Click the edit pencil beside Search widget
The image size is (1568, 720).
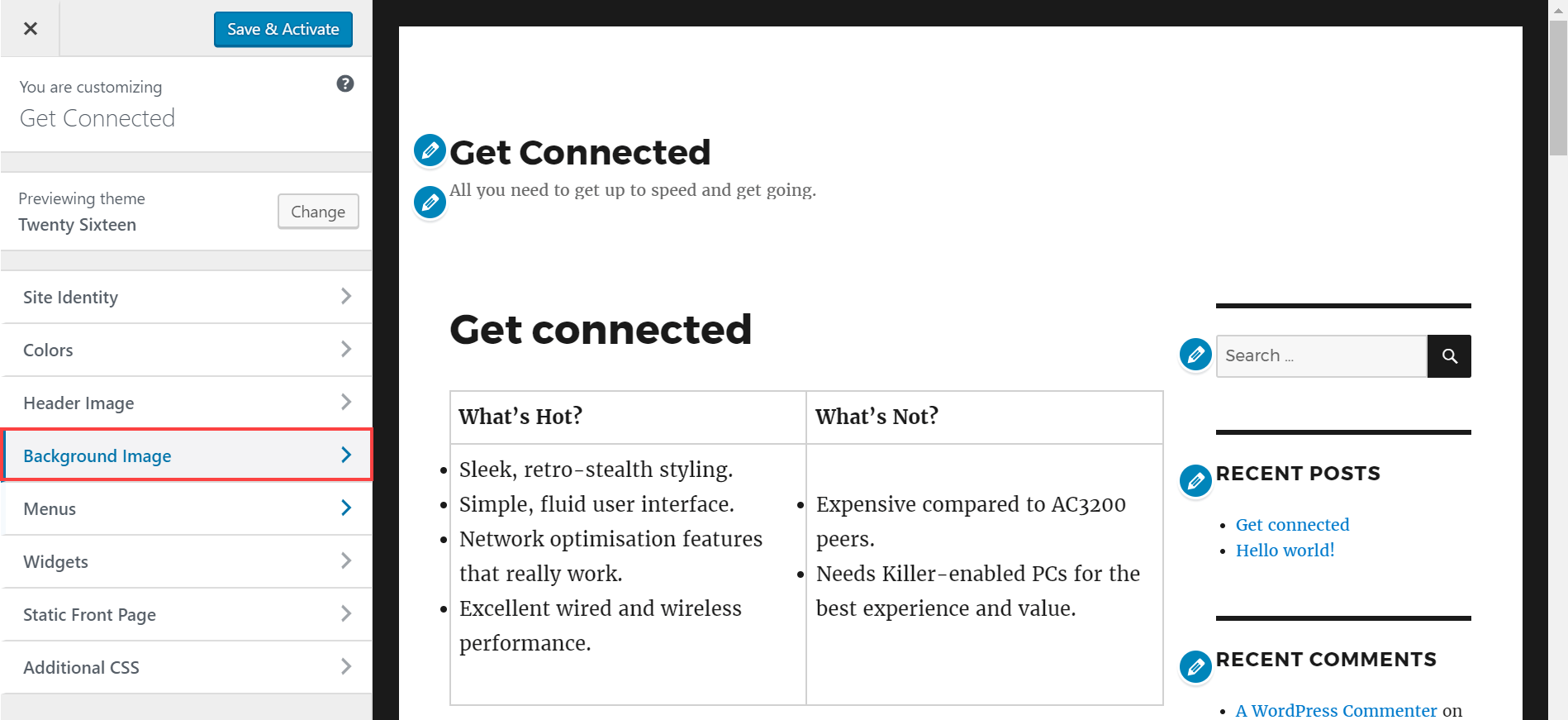[1195, 355]
